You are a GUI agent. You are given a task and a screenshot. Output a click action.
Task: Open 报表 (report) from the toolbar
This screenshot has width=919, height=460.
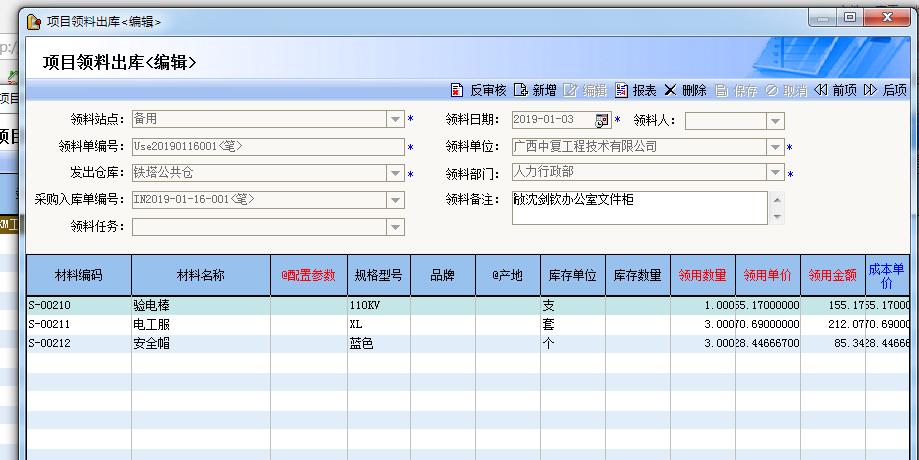tap(622, 90)
